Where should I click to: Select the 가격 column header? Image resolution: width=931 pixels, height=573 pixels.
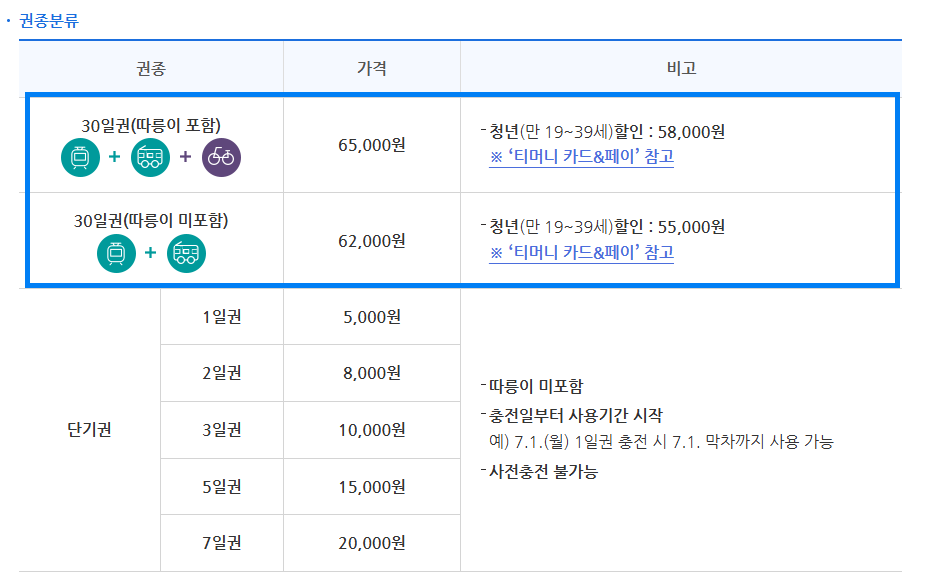(x=371, y=69)
